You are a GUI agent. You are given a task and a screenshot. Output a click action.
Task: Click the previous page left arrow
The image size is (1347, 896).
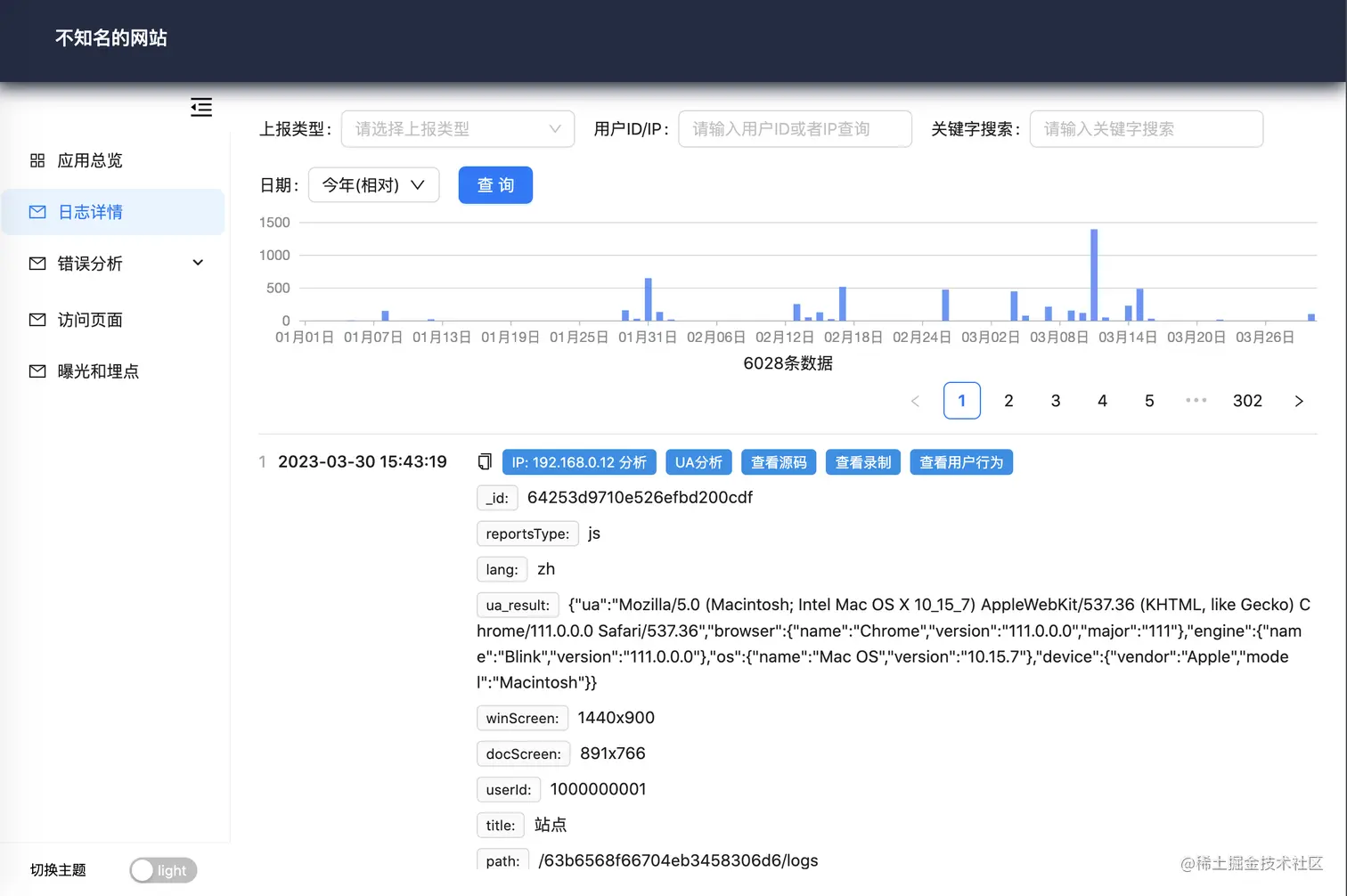pos(915,401)
